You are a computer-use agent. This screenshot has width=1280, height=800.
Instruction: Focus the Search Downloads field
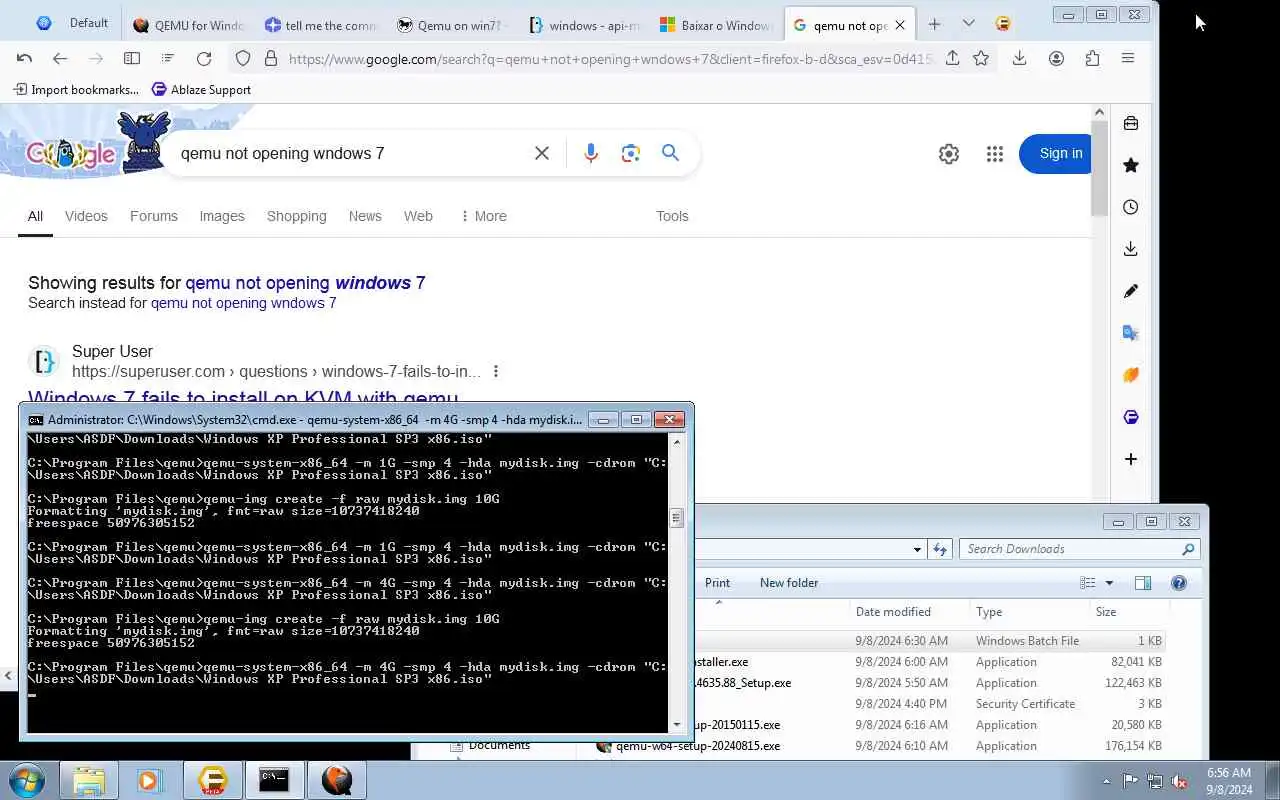[x=1079, y=549]
